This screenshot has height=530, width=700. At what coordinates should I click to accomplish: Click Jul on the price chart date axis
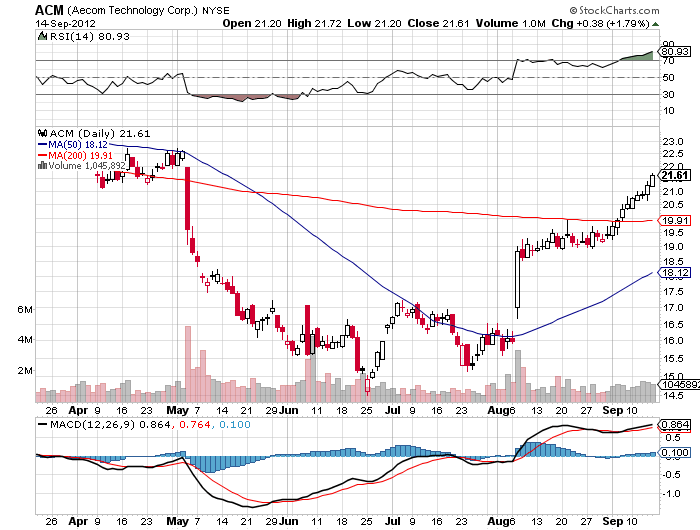393,410
